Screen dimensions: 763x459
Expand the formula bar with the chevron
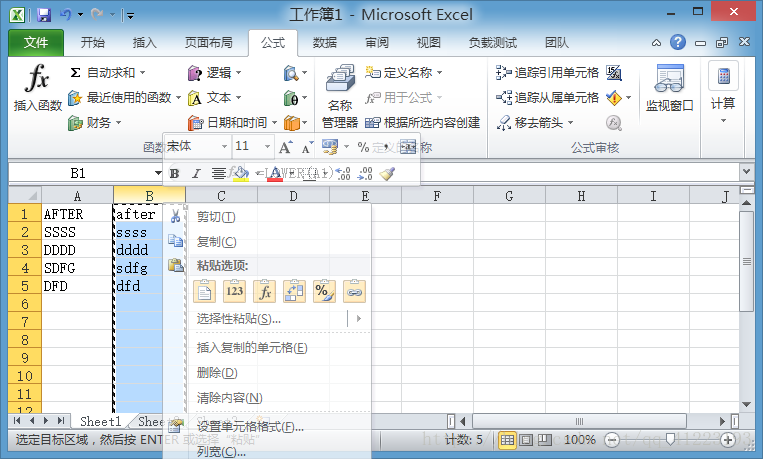(x=746, y=171)
